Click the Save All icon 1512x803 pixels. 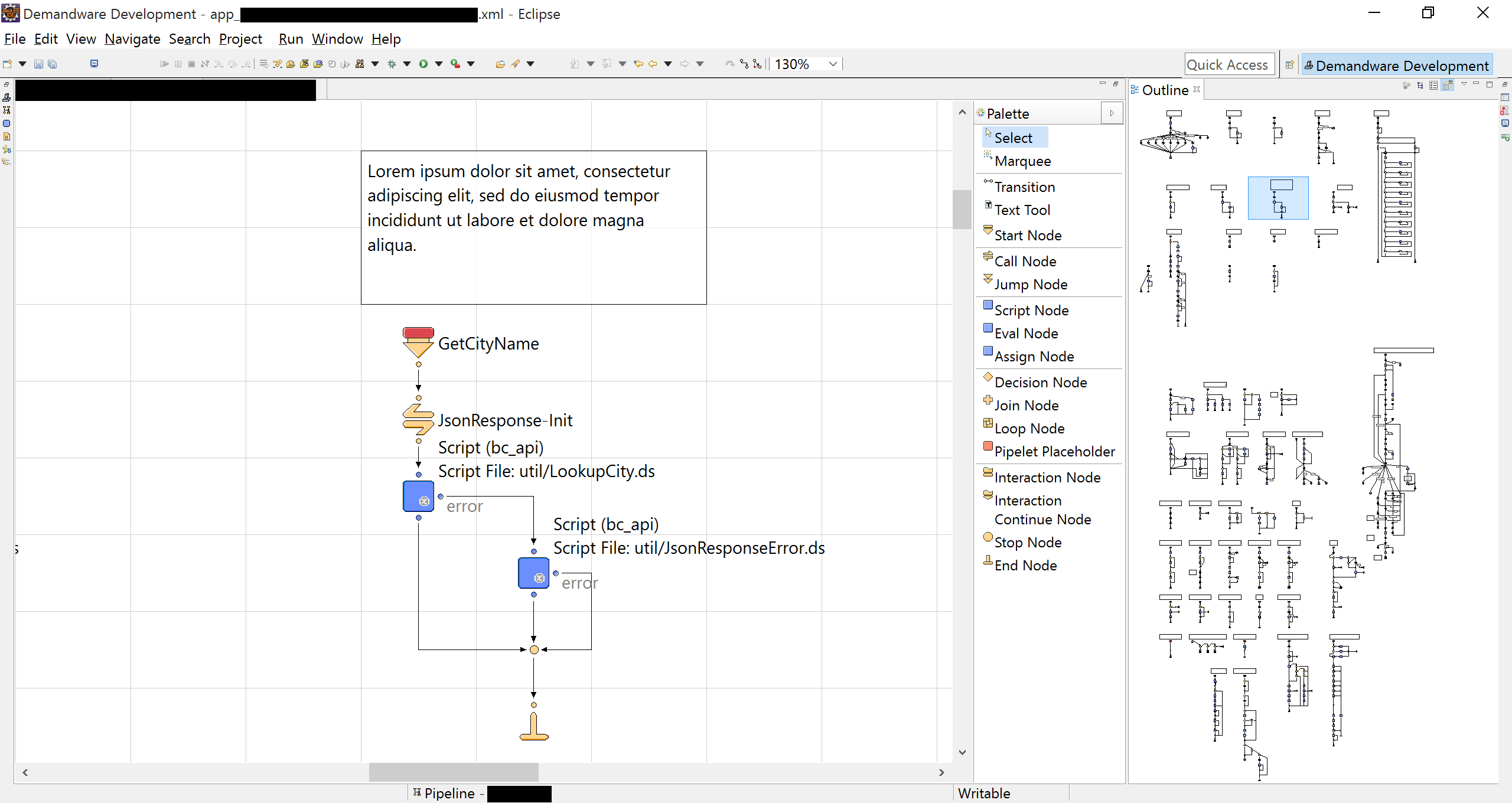[x=53, y=64]
